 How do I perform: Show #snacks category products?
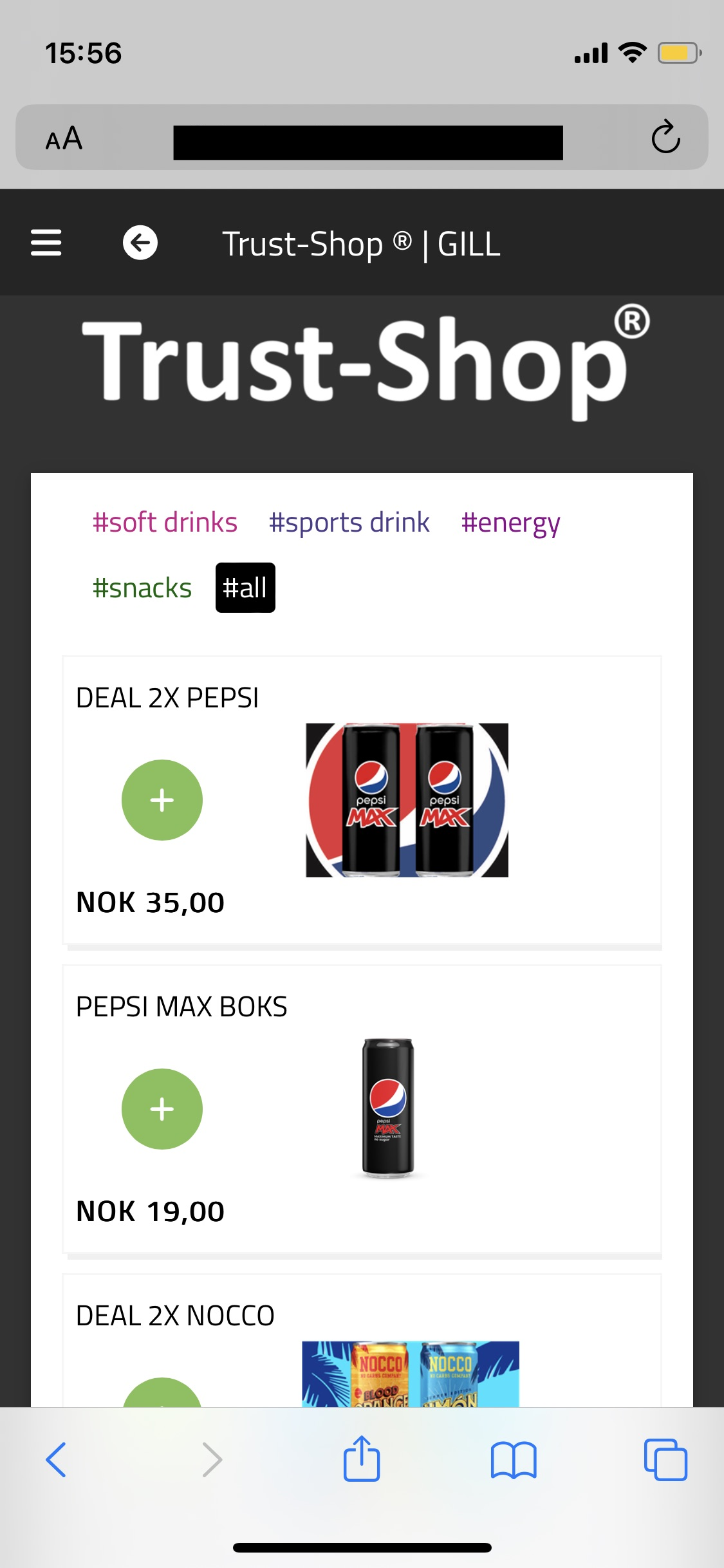(x=142, y=588)
